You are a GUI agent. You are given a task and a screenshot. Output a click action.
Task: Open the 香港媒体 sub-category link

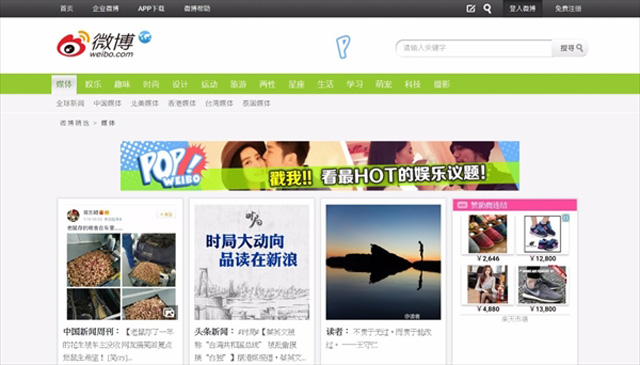click(x=182, y=103)
